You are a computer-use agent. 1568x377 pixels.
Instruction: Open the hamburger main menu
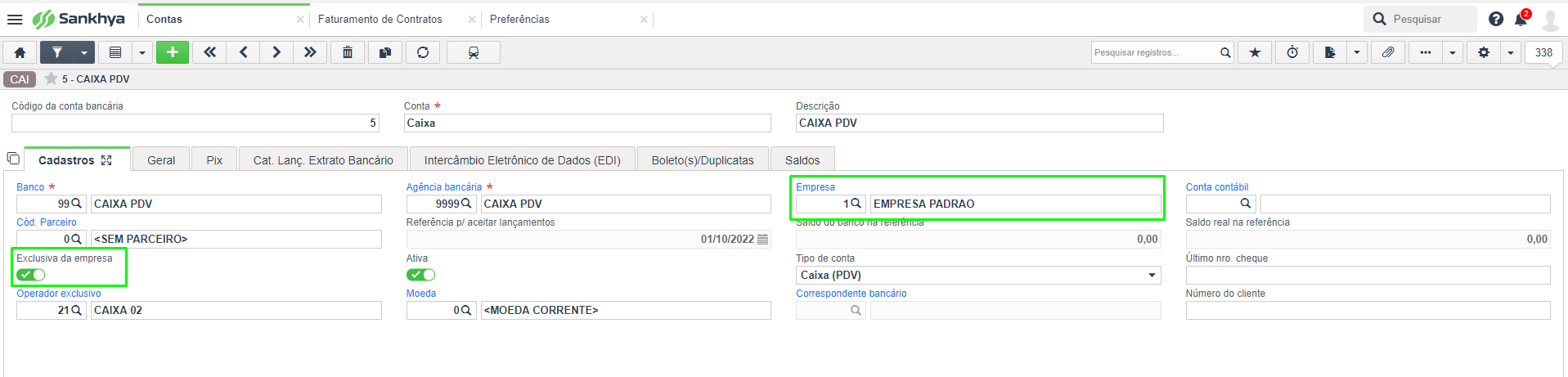tap(15, 19)
